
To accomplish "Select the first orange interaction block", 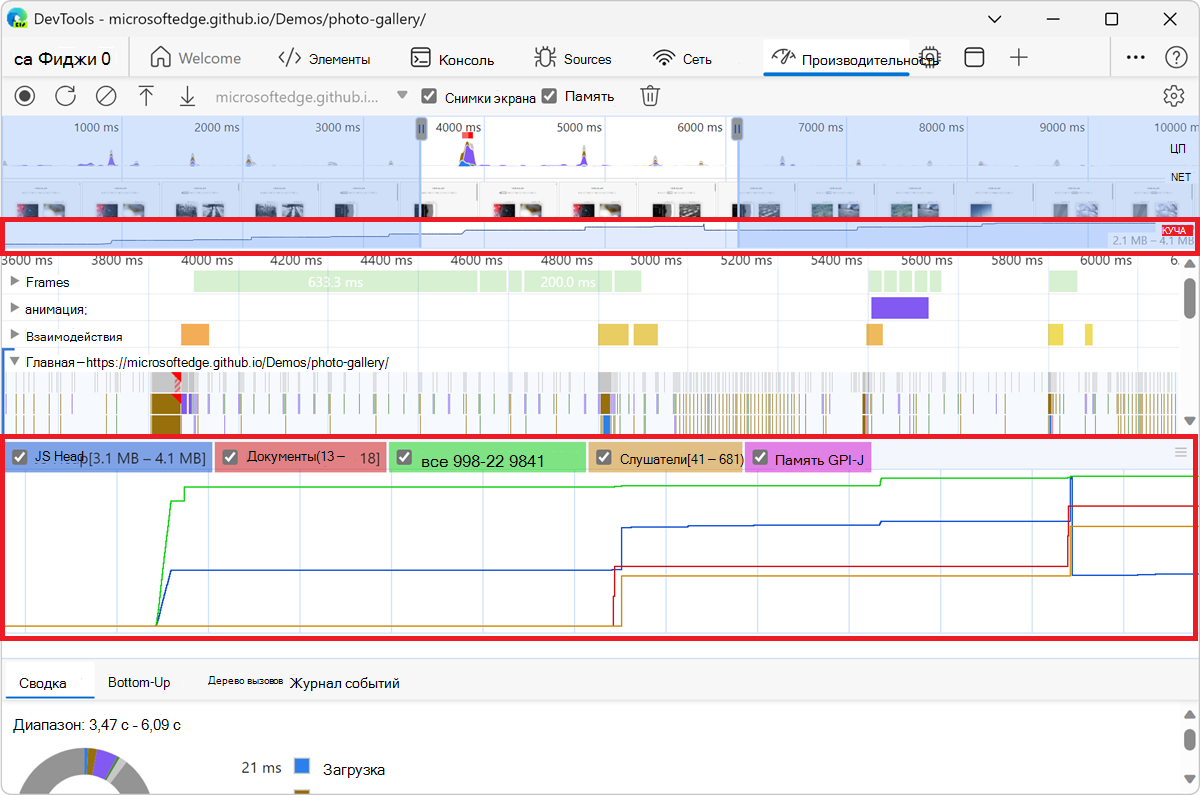I will (195, 335).
